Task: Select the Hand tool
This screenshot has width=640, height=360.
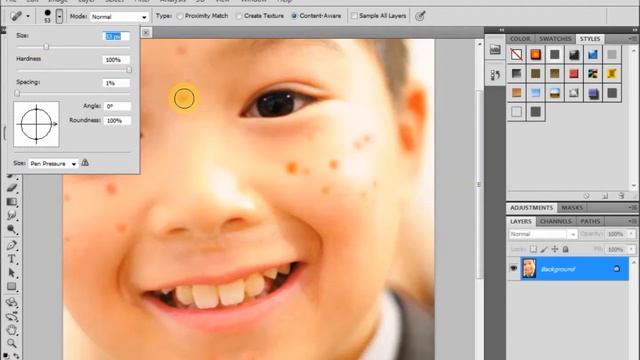Action: point(12,330)
